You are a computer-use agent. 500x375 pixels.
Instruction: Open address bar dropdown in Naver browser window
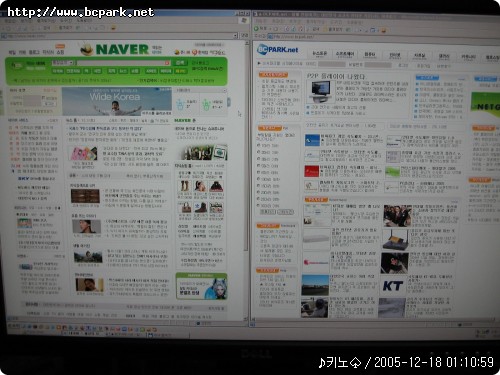(x=235, y=35)
